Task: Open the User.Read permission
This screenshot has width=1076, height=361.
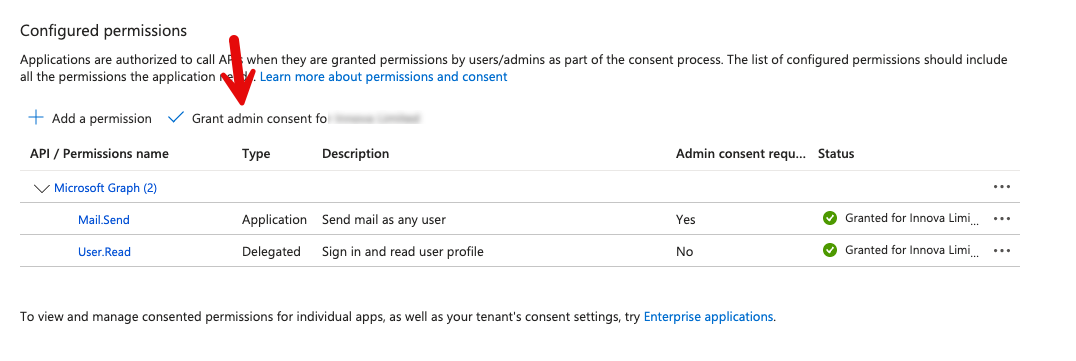Action: coord(104,252)
